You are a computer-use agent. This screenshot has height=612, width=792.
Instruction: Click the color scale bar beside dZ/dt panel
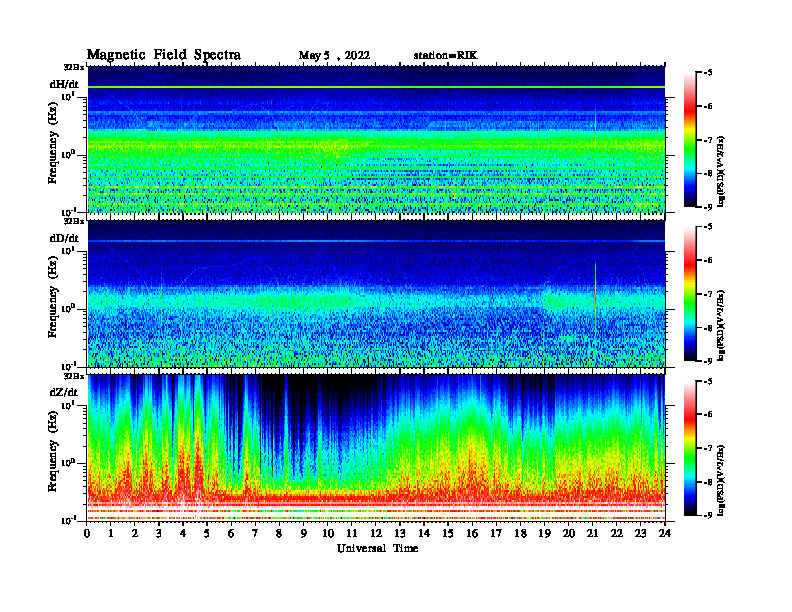click(690, 448)
